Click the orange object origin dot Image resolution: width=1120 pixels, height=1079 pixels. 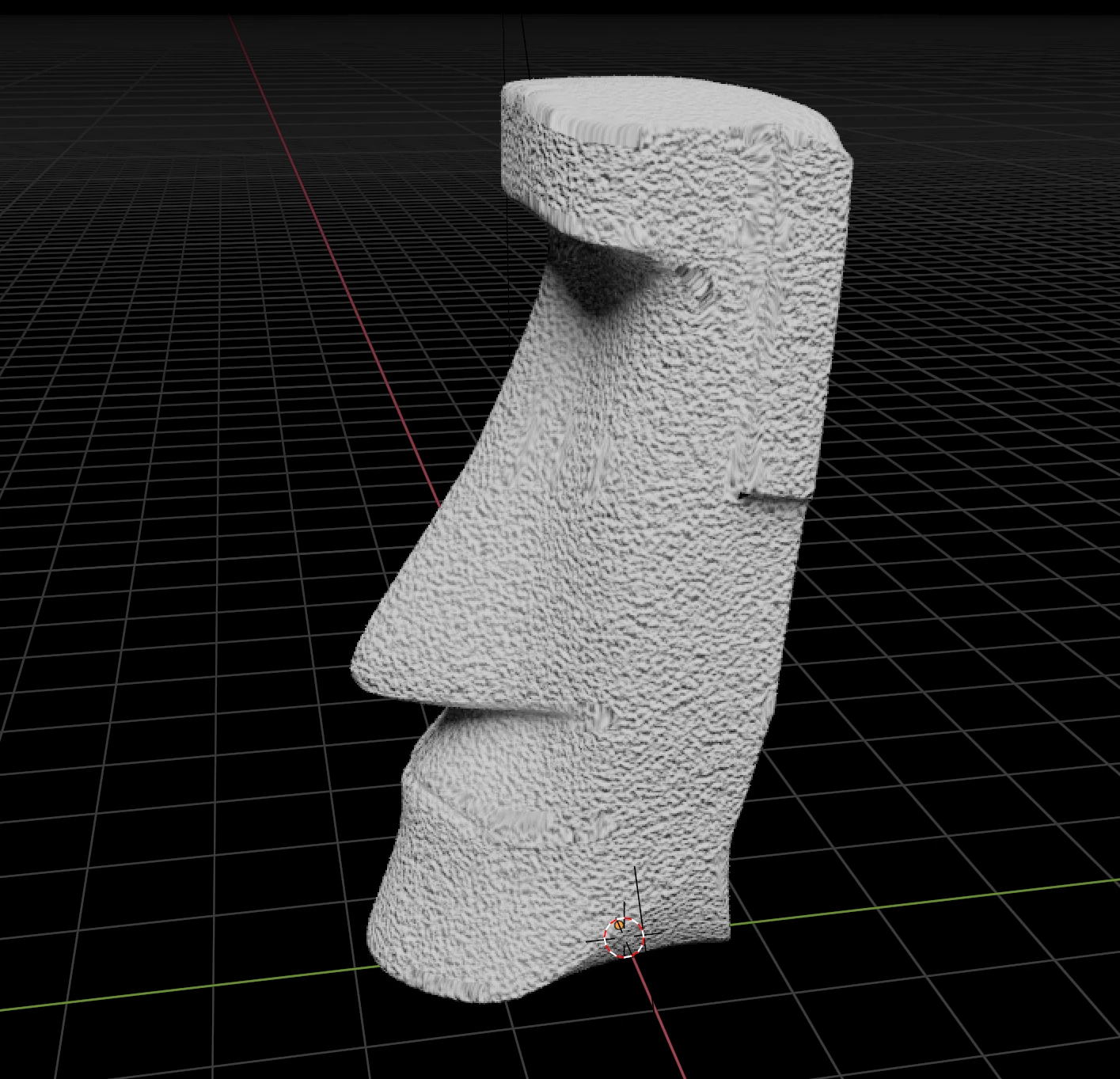(x=620, y=924)
